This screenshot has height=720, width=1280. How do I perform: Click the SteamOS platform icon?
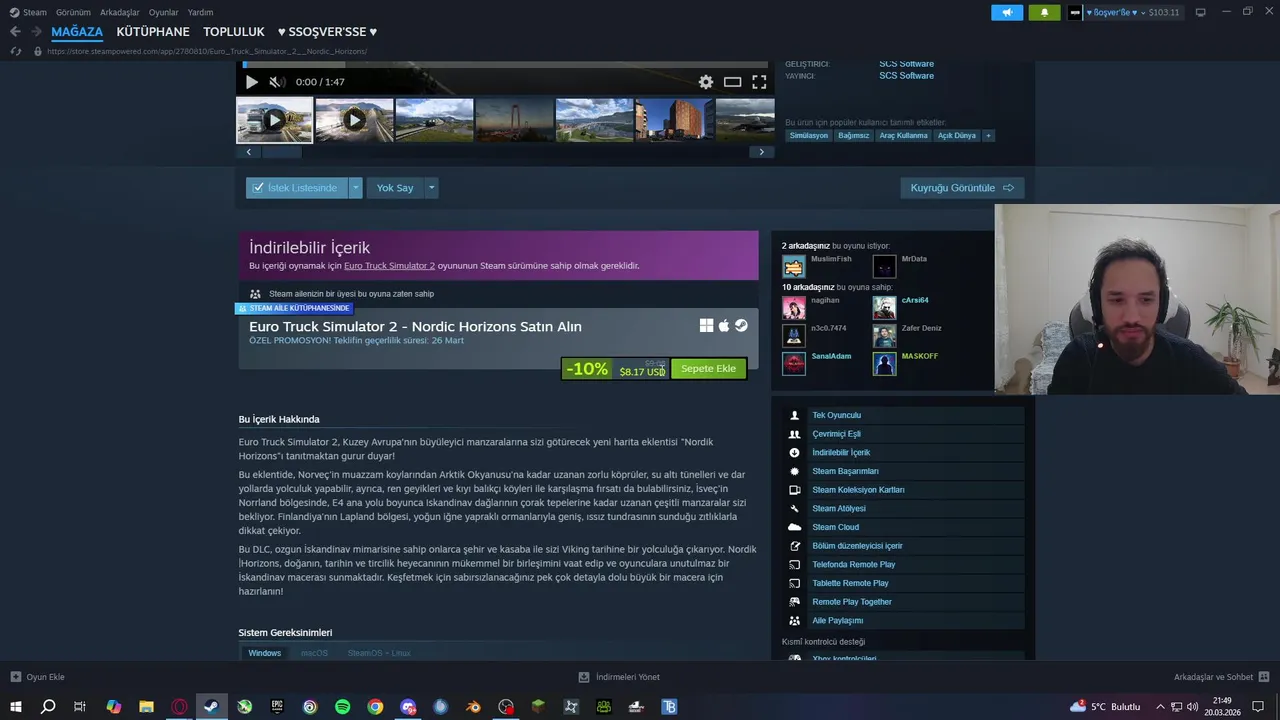[x=741, y=326]
